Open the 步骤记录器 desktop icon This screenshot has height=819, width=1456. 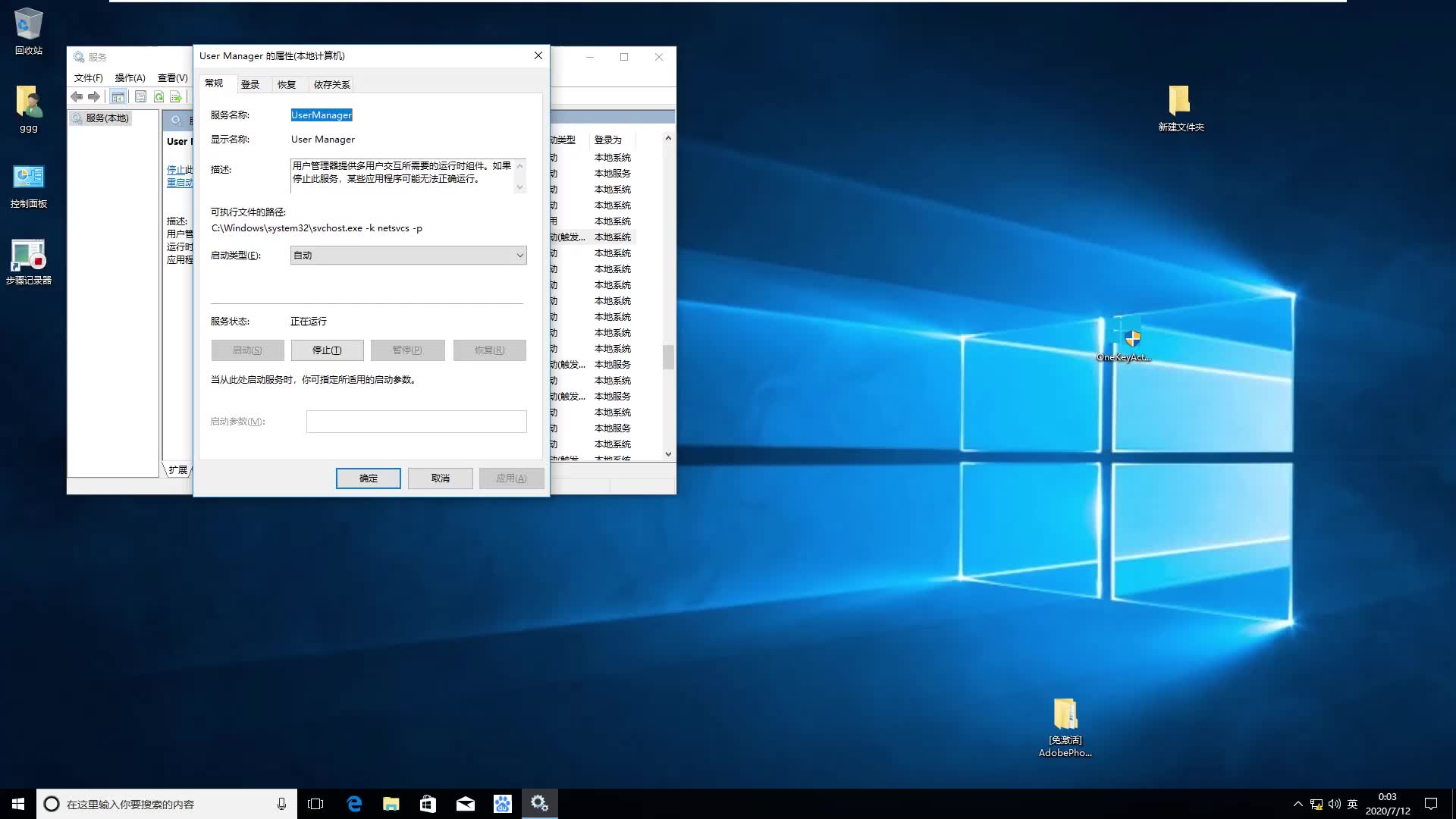pos(28,262)
